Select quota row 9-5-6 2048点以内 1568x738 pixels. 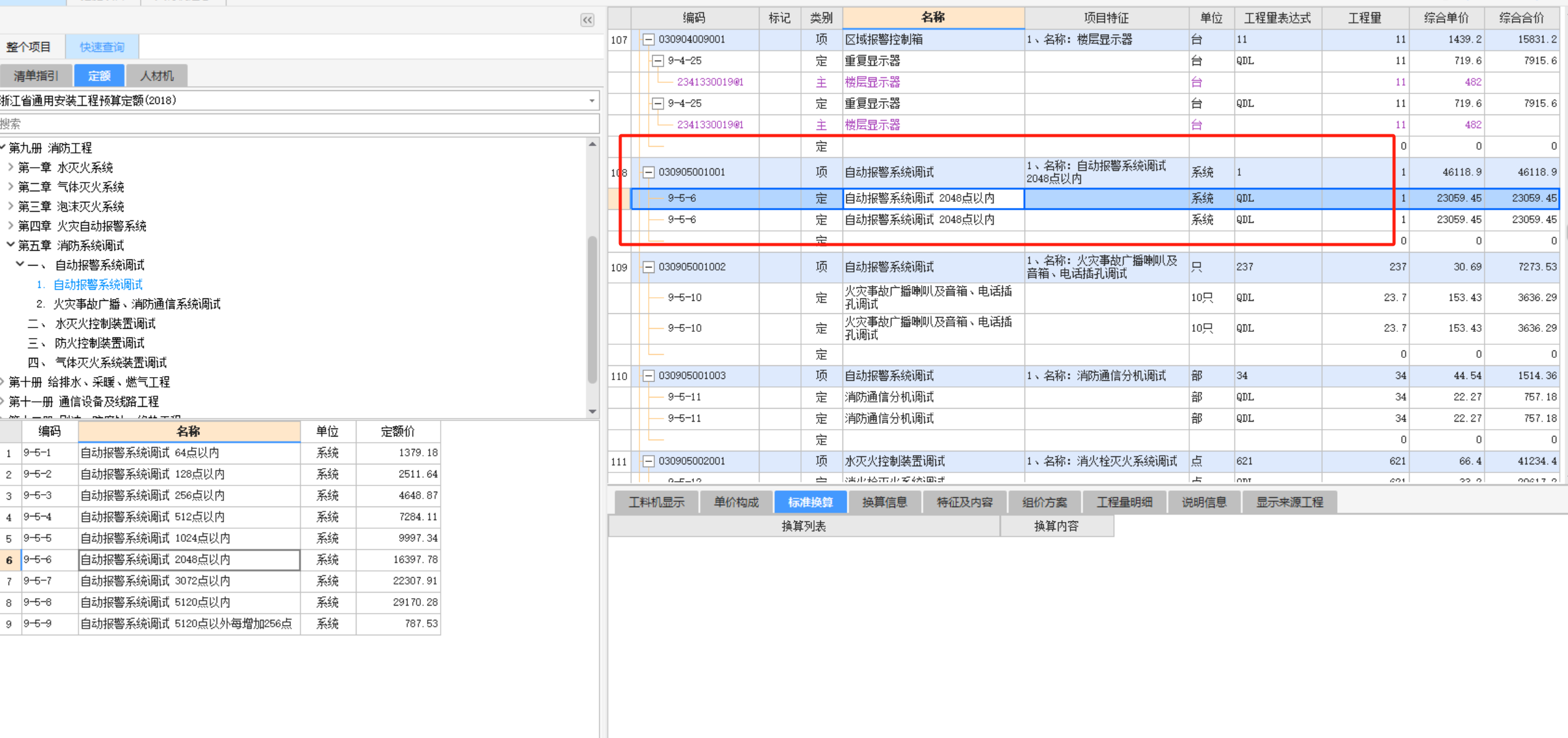point(220,560)
